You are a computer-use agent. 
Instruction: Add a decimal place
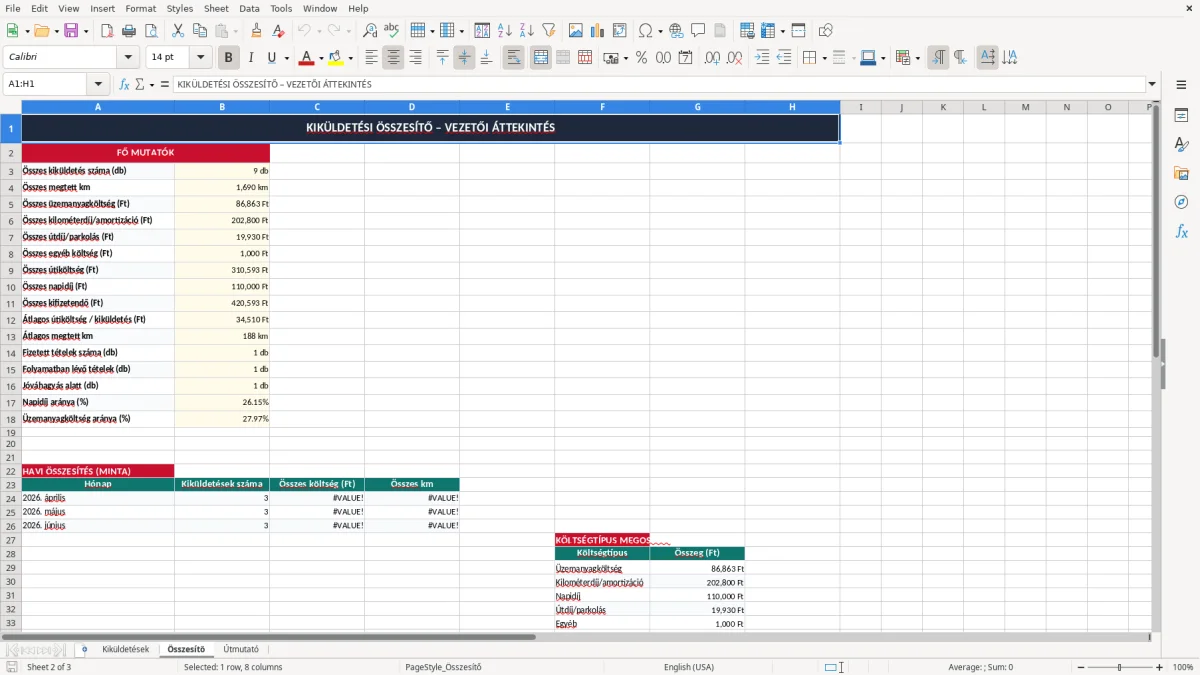(712, 58)
